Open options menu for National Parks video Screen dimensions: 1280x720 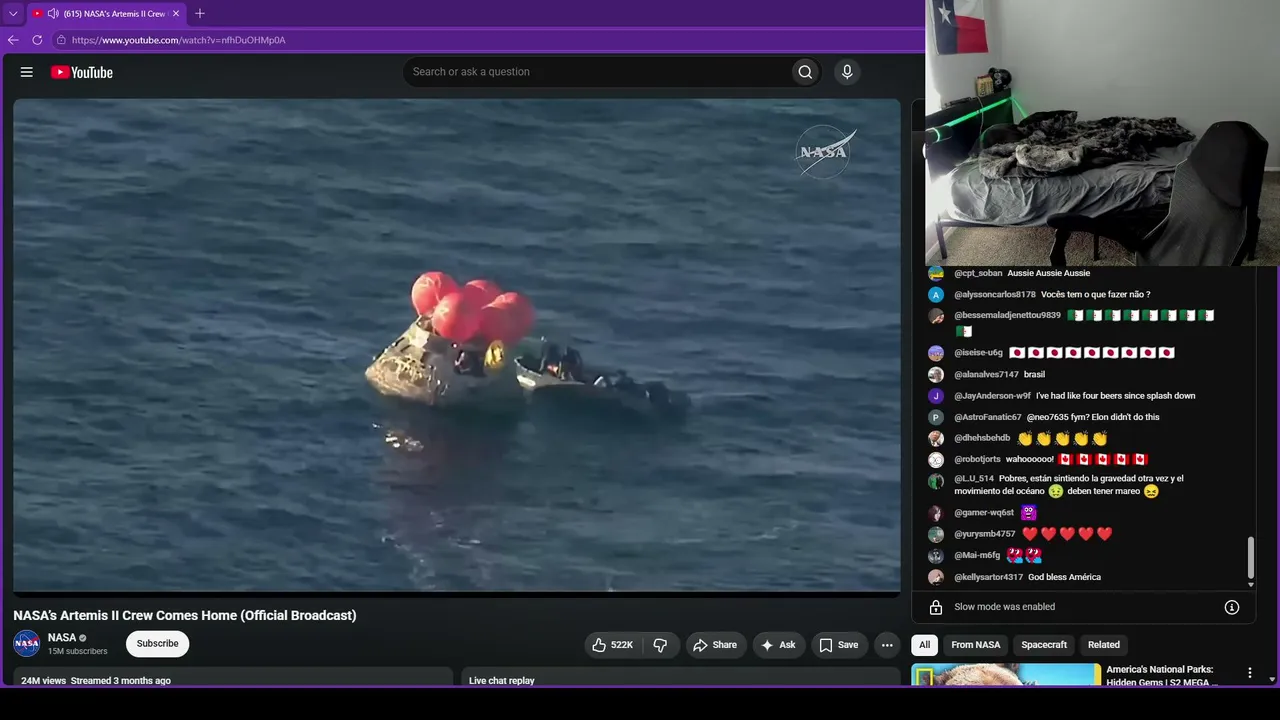coord(1249,673)
